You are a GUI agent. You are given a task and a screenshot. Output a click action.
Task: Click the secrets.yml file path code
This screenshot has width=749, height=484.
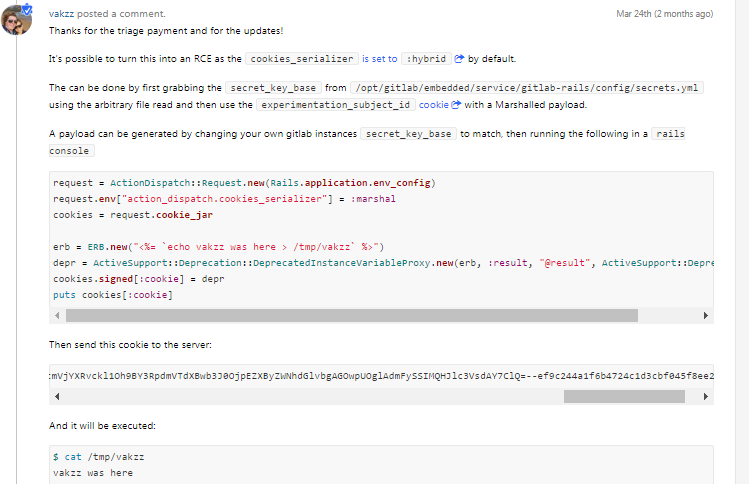pos(527,88)
